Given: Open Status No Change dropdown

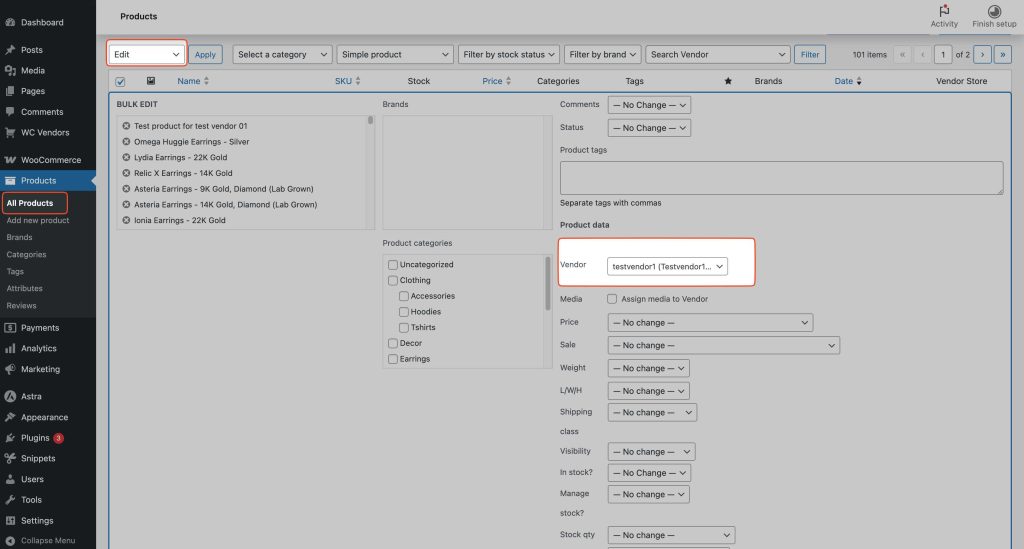Looking at the screenshot, I should pos(649,128).
